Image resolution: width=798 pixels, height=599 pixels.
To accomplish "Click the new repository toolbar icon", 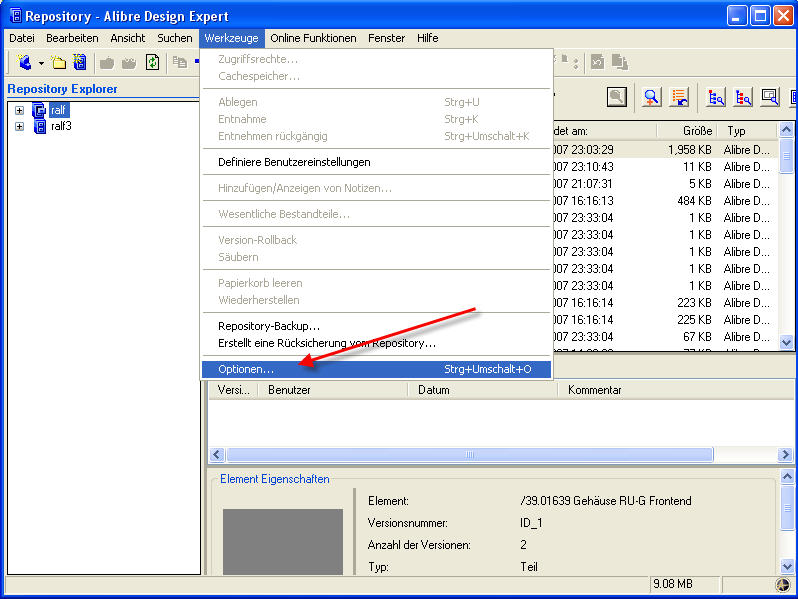I will coord(80,63).
